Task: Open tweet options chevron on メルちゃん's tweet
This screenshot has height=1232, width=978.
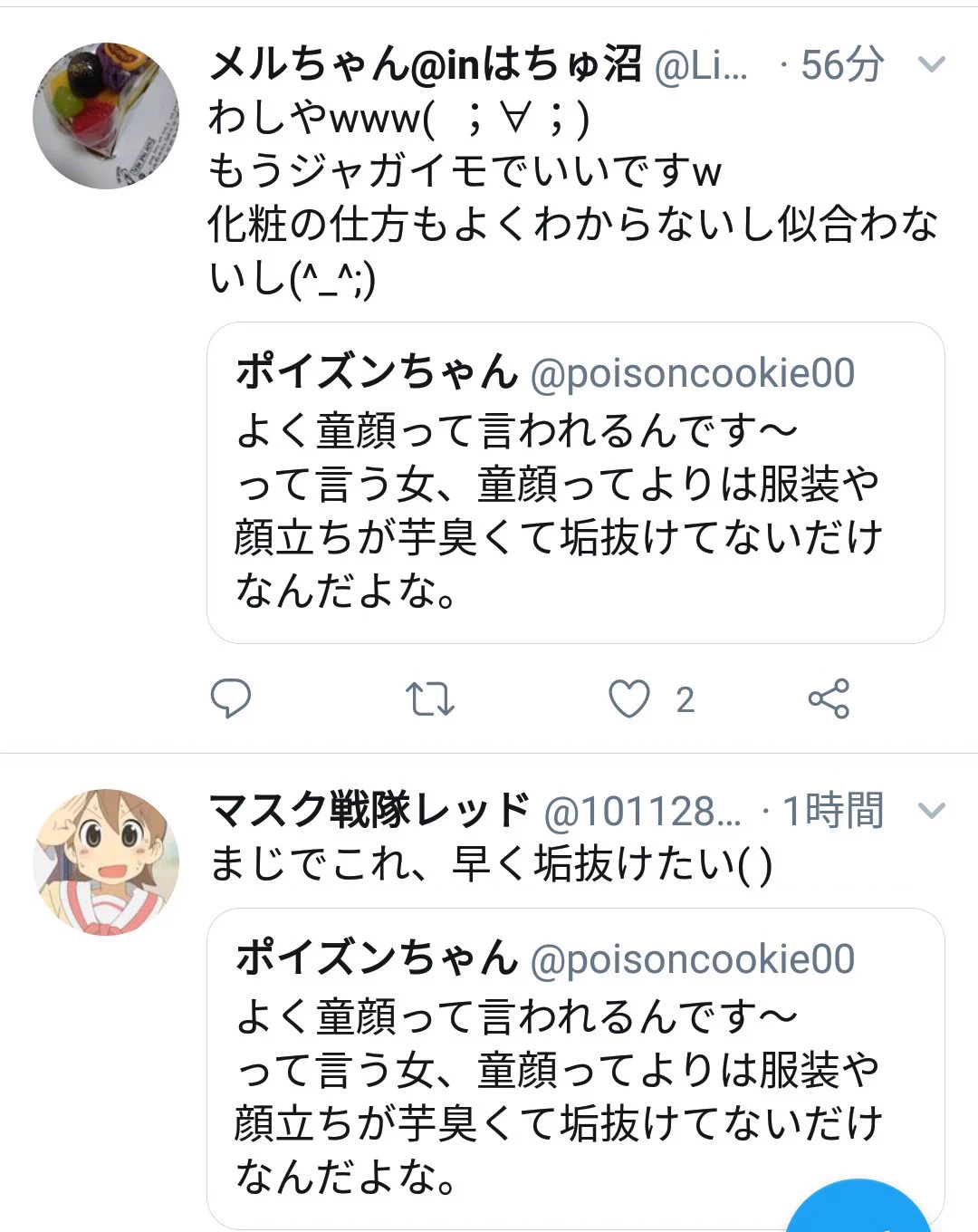Action: point(931,64)
